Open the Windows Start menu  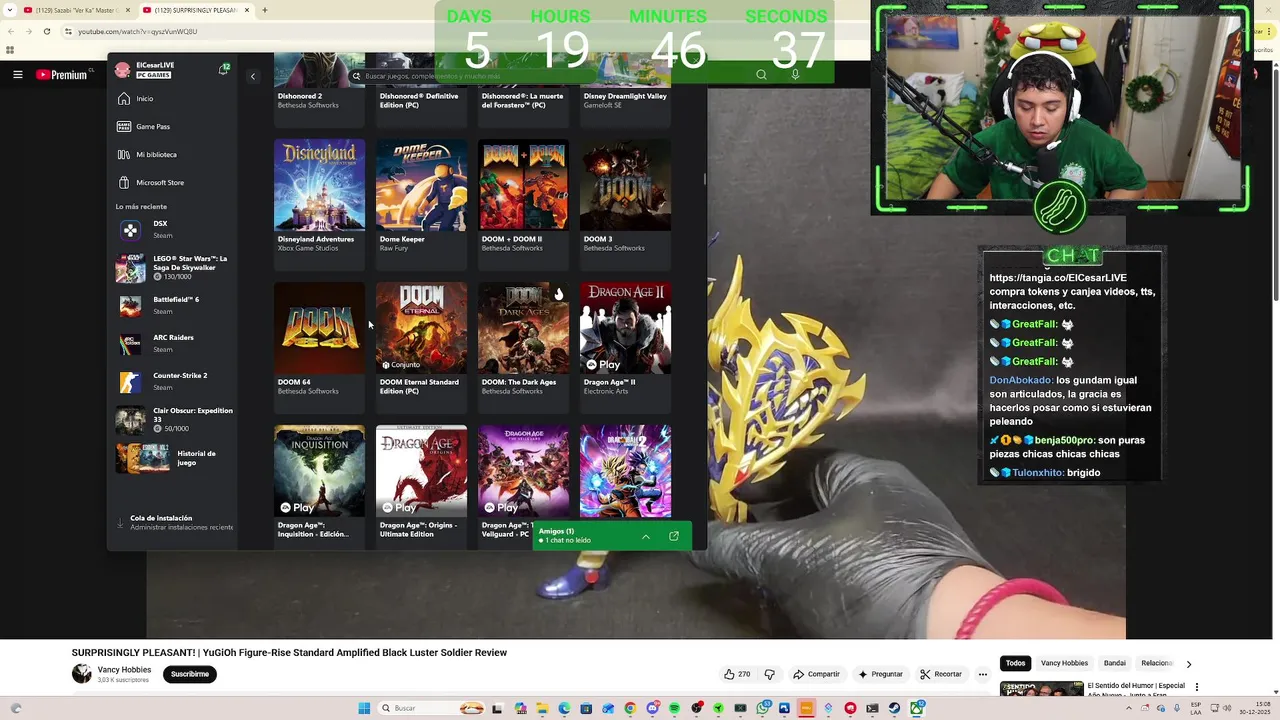pos(364,708)
